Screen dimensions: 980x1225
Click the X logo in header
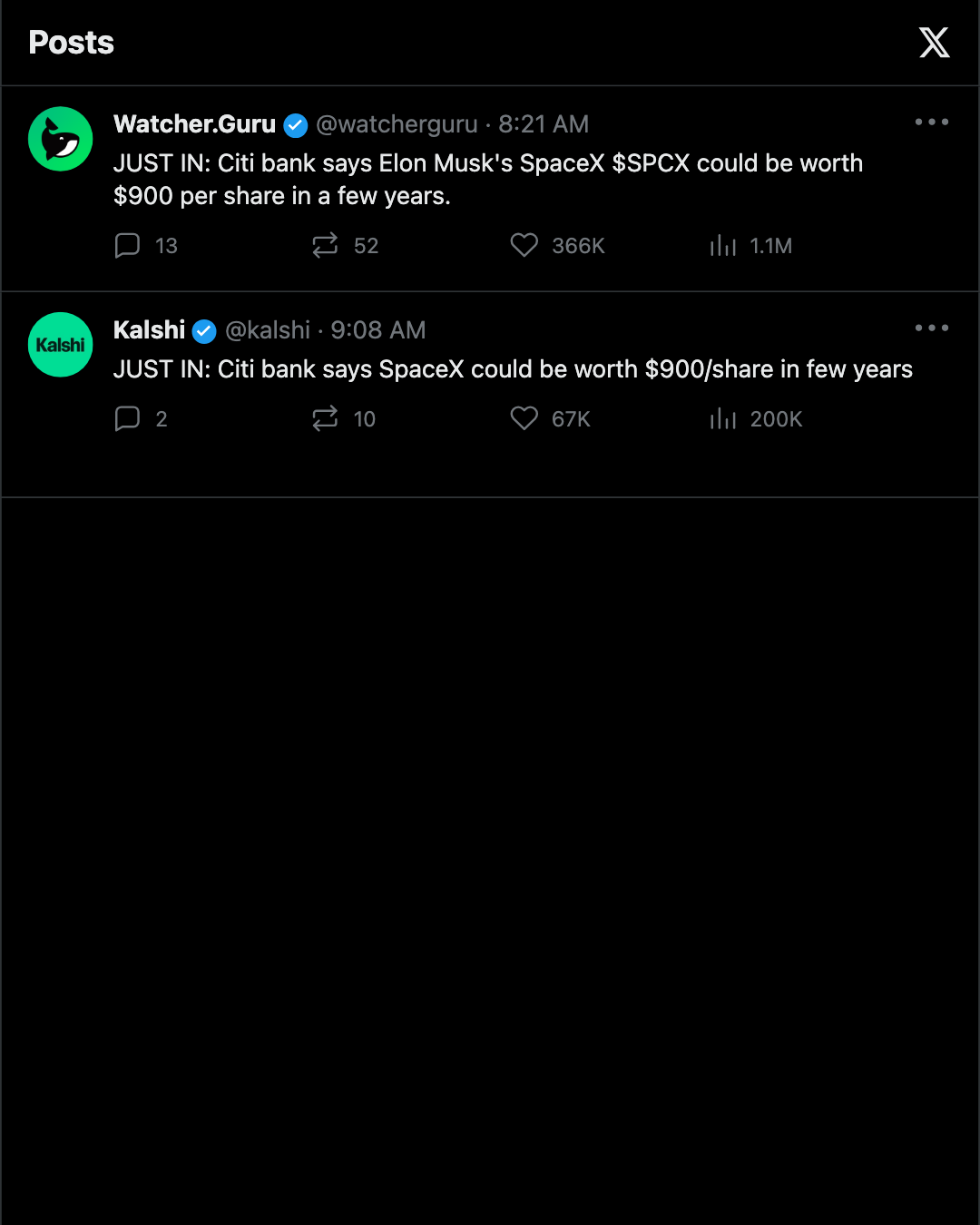click(x=934, y=43)
